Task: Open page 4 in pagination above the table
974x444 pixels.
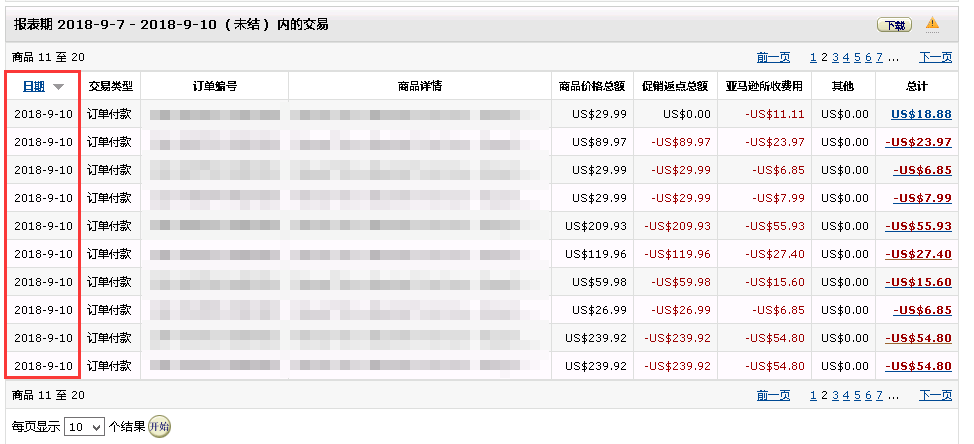Action: [x=846, y=57]
